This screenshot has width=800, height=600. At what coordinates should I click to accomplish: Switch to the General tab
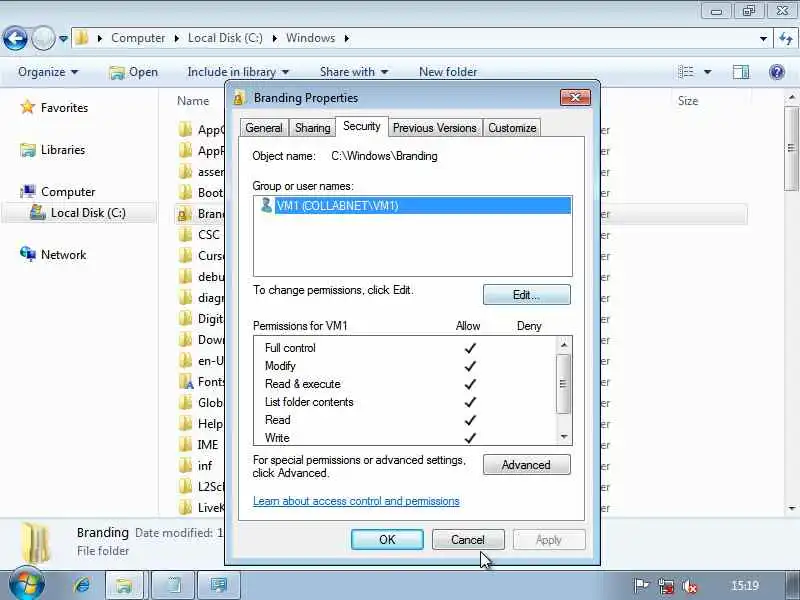tap(264, 128)
